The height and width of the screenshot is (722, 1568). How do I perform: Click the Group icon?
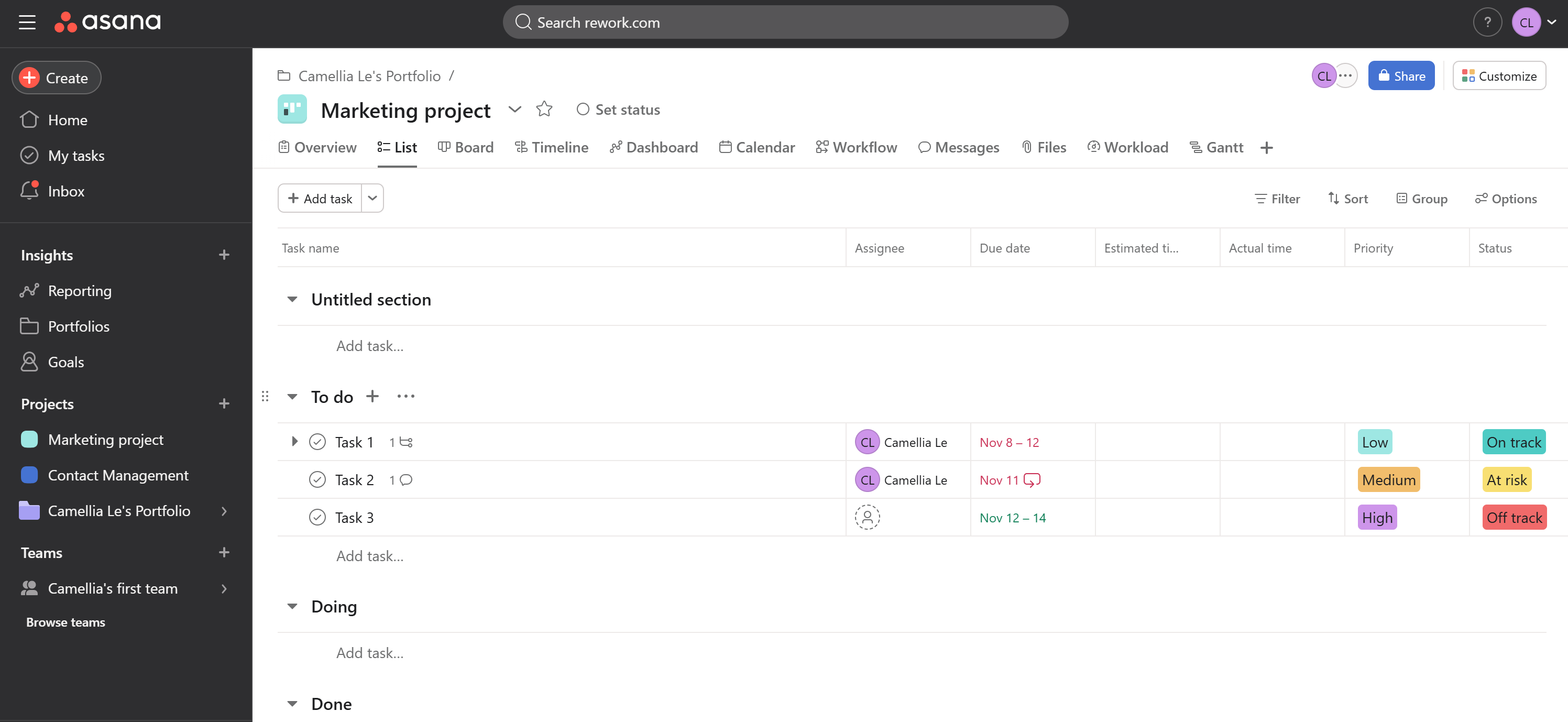point(1401,198)
